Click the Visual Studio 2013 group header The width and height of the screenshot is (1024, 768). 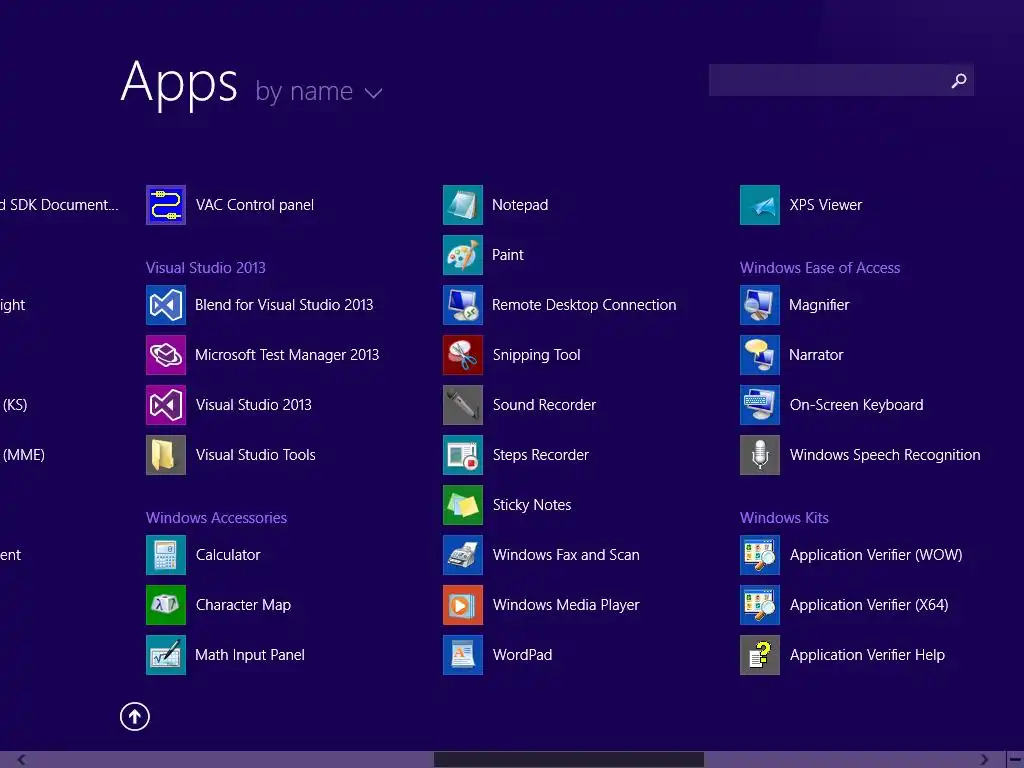click(x=206, y=268)
